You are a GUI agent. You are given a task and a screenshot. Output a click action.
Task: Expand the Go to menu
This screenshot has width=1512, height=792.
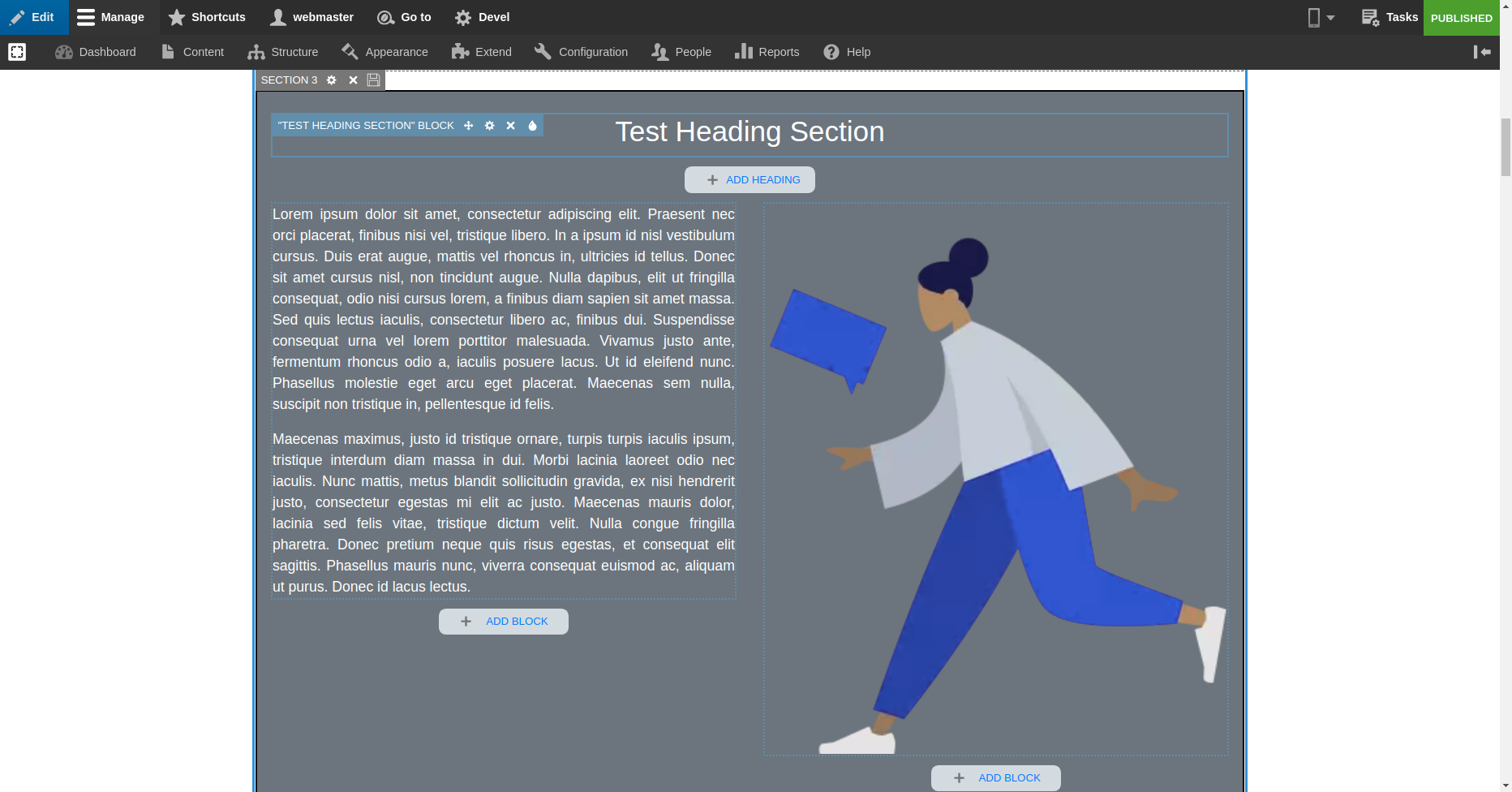[x=404, y=17]
